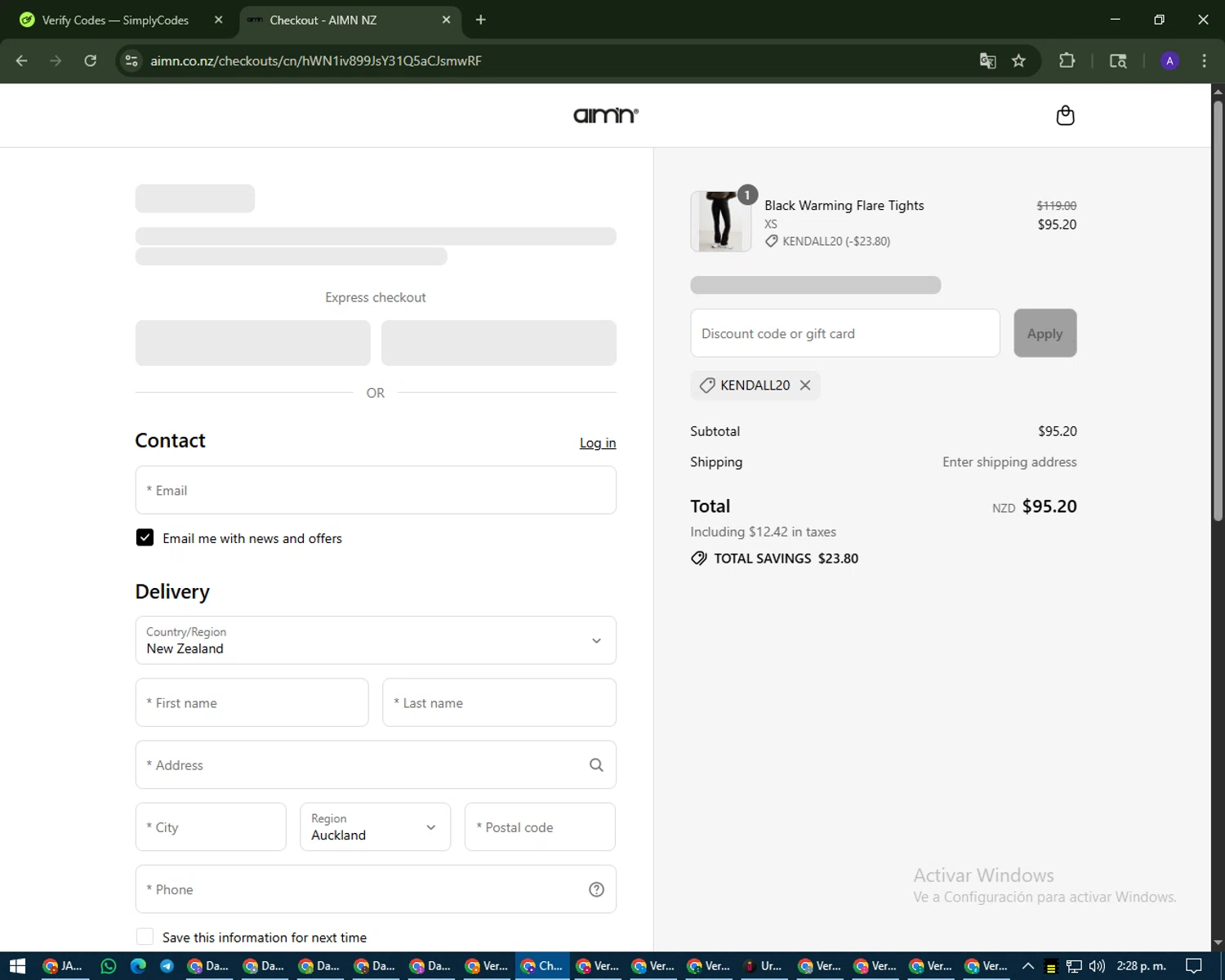Open WhatsApp from the taskbar
The height and width of the screenshot is (980, 1225).
tap(108, 966)
